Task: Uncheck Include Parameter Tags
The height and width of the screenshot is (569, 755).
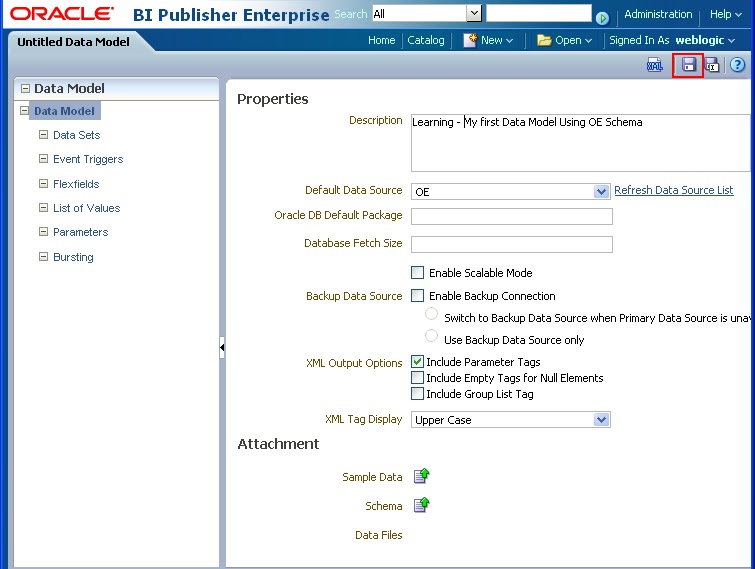Action: (x=417, y=361)
